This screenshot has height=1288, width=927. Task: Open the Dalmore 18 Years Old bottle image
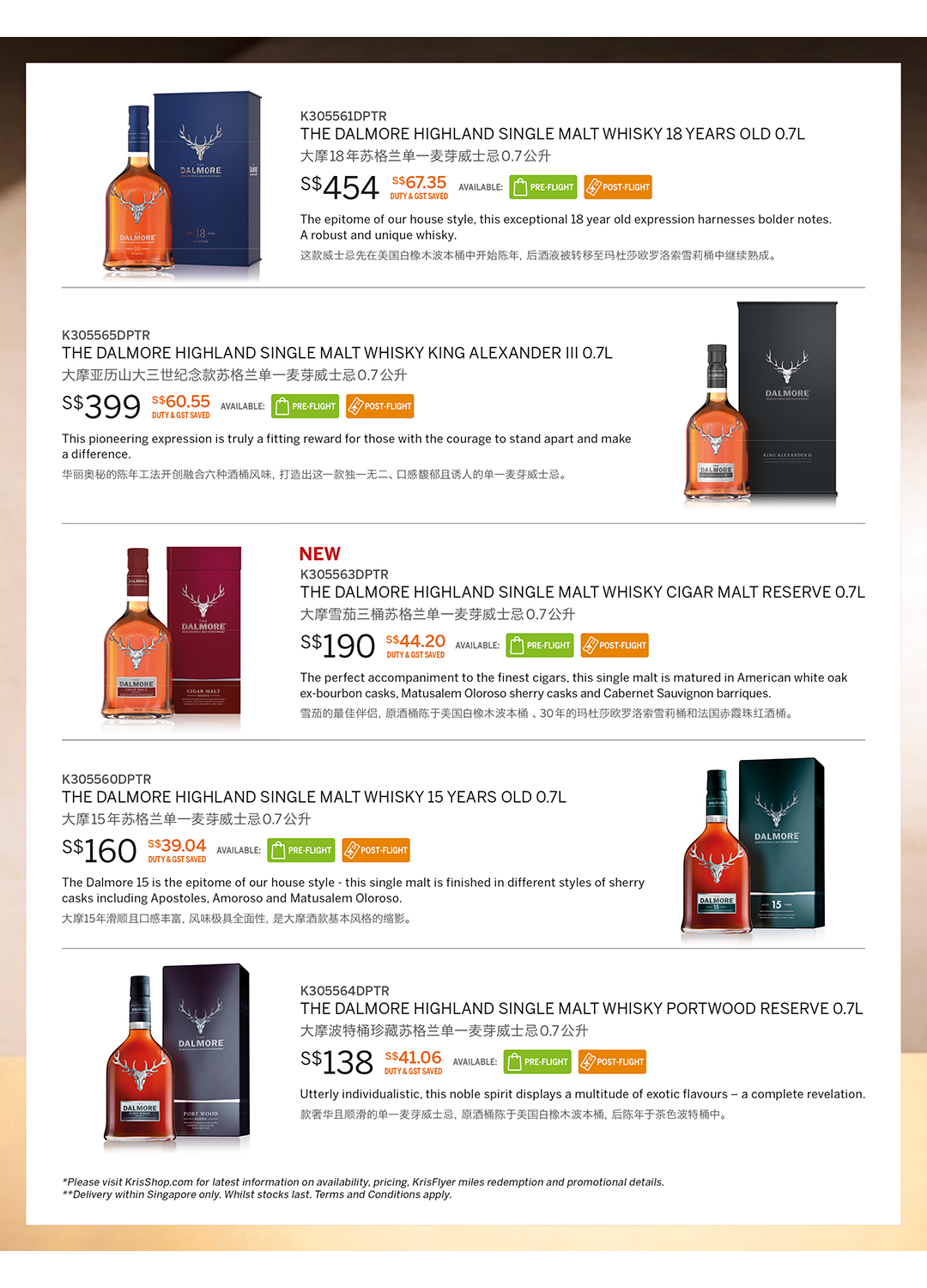coord(183,185)
